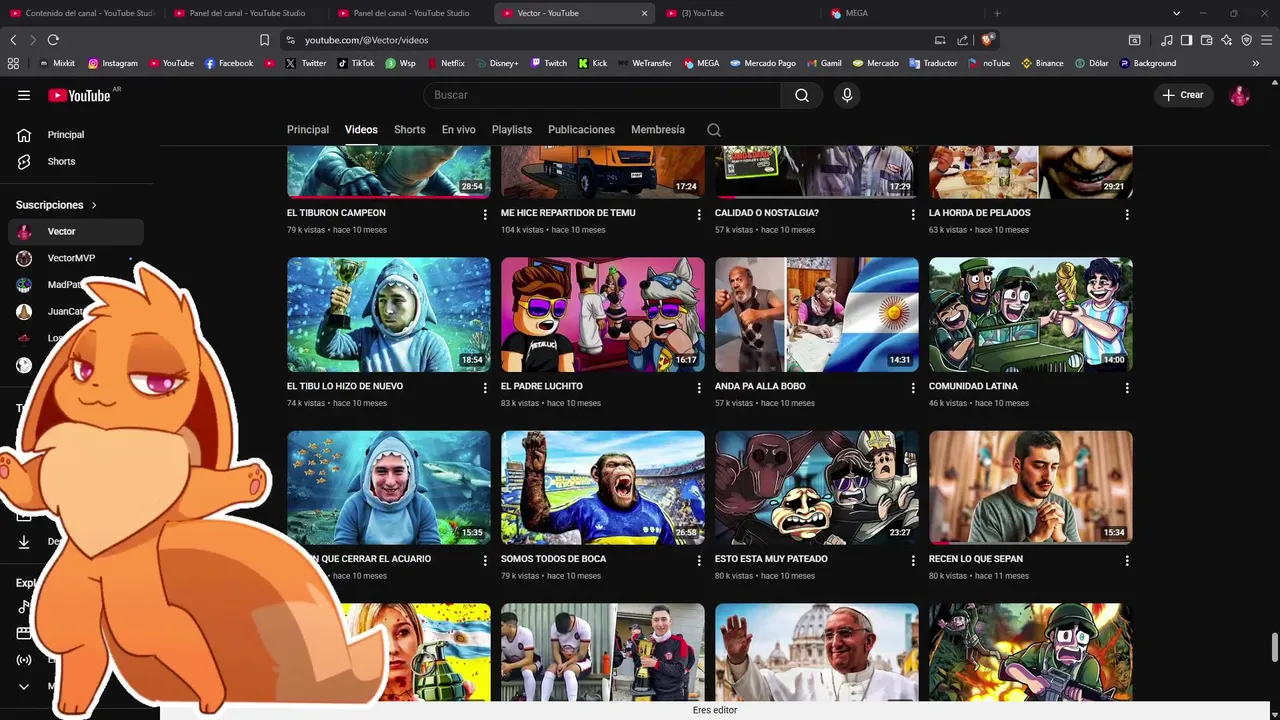Click the YouTube logo
This screenshot has height=720, width=1280.
80,95
